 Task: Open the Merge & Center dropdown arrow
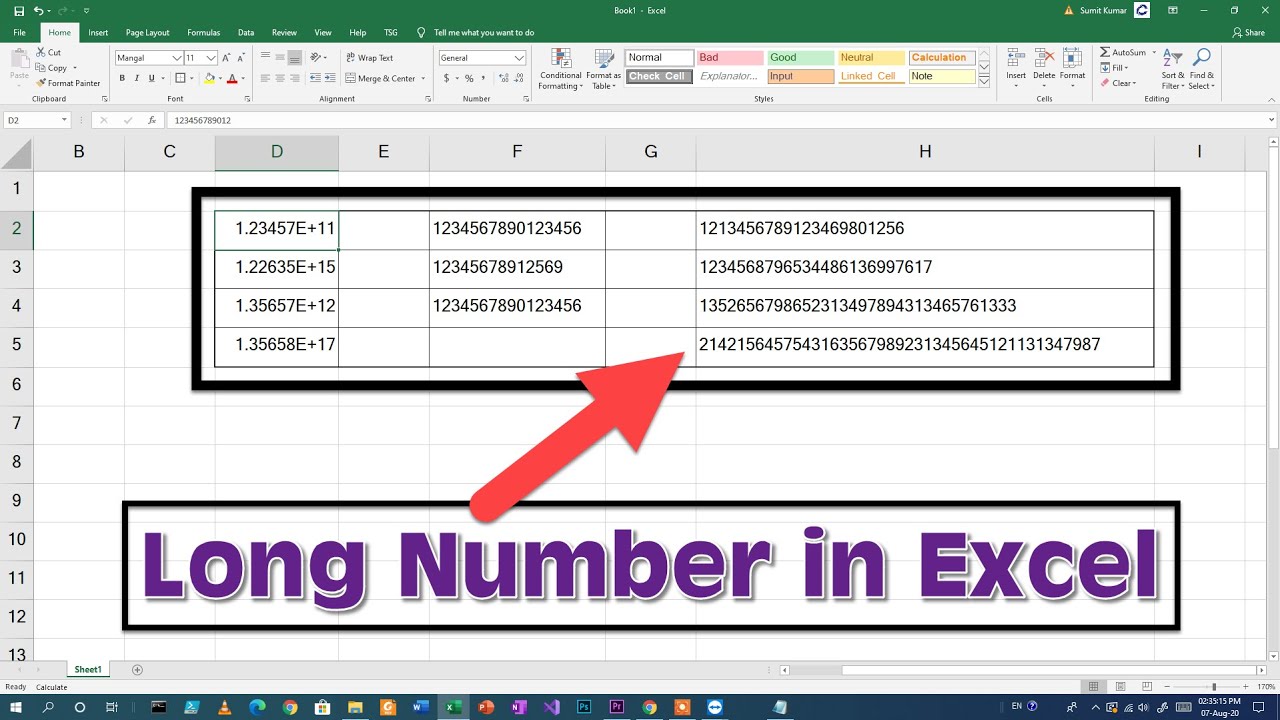click(x=425, y=78)
